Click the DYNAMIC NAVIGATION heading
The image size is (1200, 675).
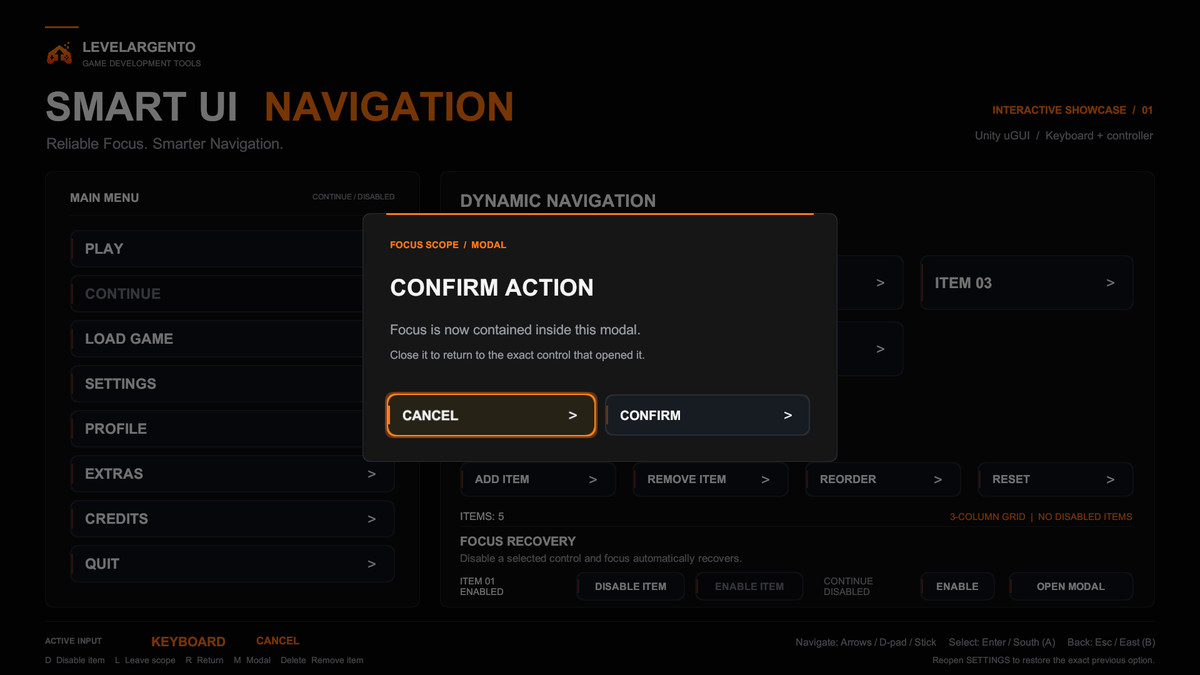pyautogui.click(x=558, y=201)
